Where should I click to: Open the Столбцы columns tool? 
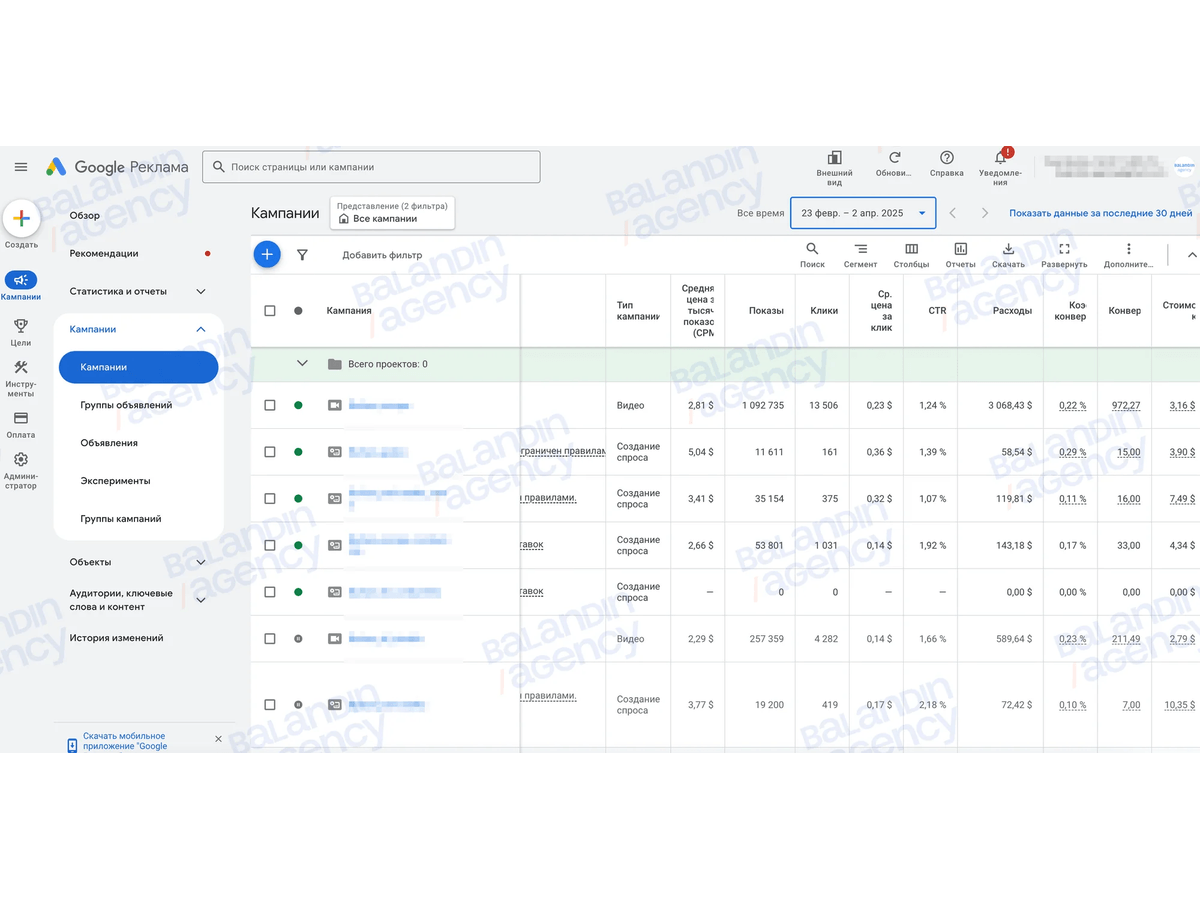click(911, 249)
